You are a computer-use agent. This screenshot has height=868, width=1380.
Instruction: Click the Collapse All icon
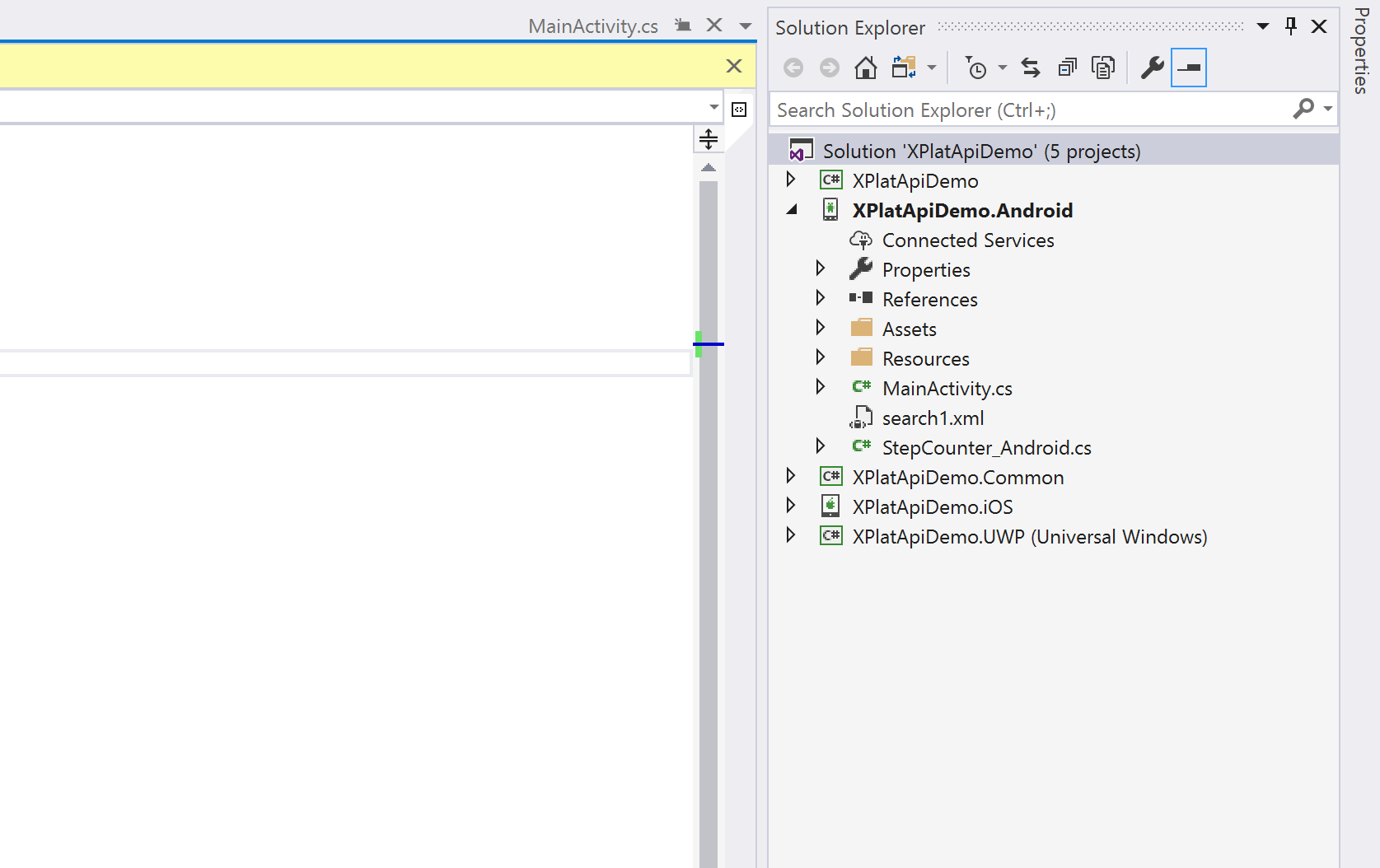point(1067,68)
